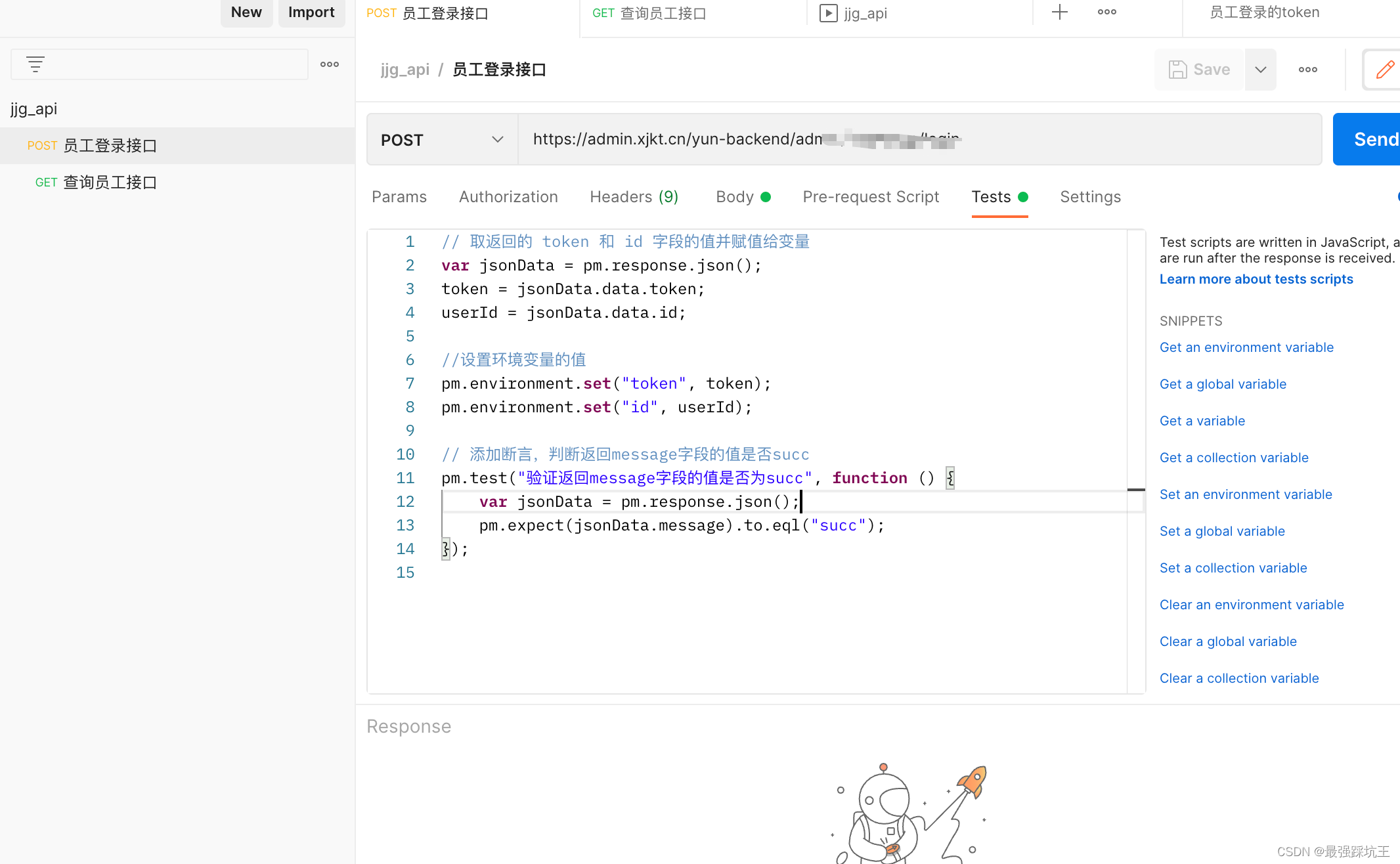Viewport: 1400px width, 864px height.
Task: Click the Import button
Action: point(311,12)
